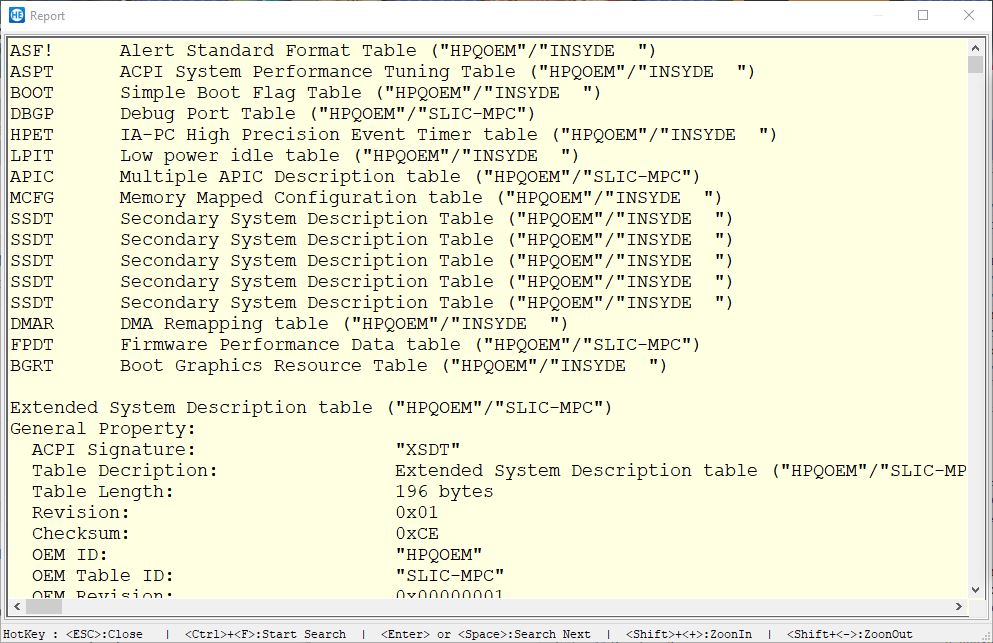Click the ZoonIn hotkey hint
Screen dimensions: 993x643
click(x=688, y=634)
